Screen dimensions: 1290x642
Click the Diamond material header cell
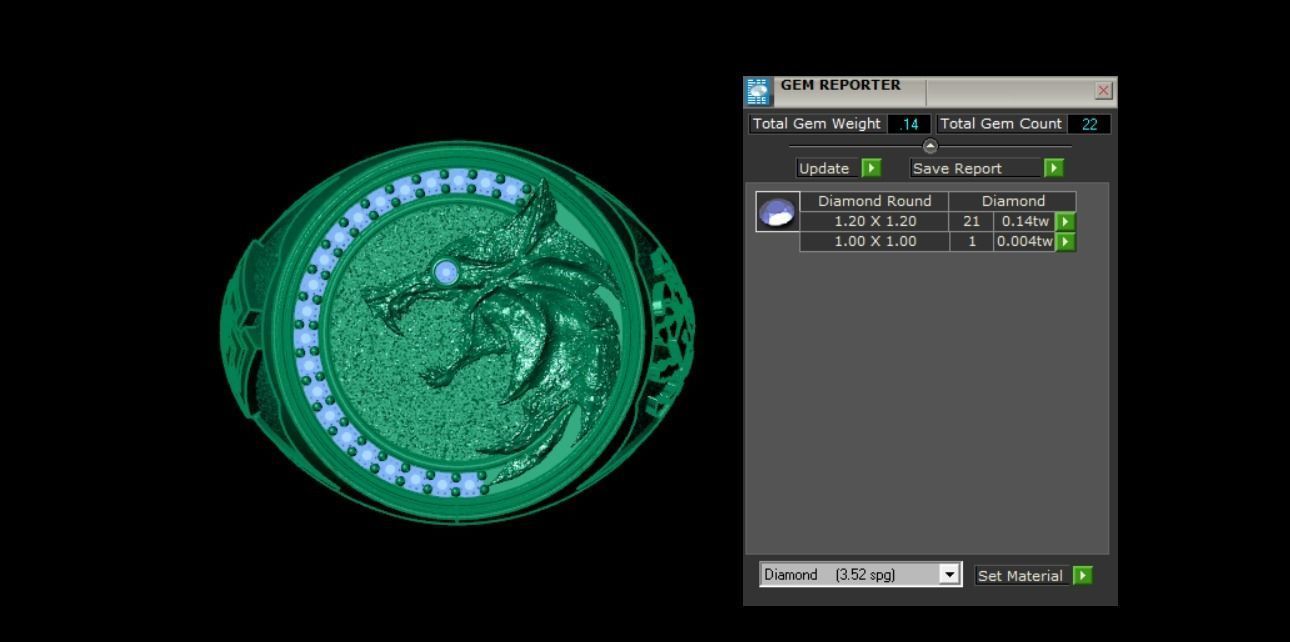[x=1013, y=201]
